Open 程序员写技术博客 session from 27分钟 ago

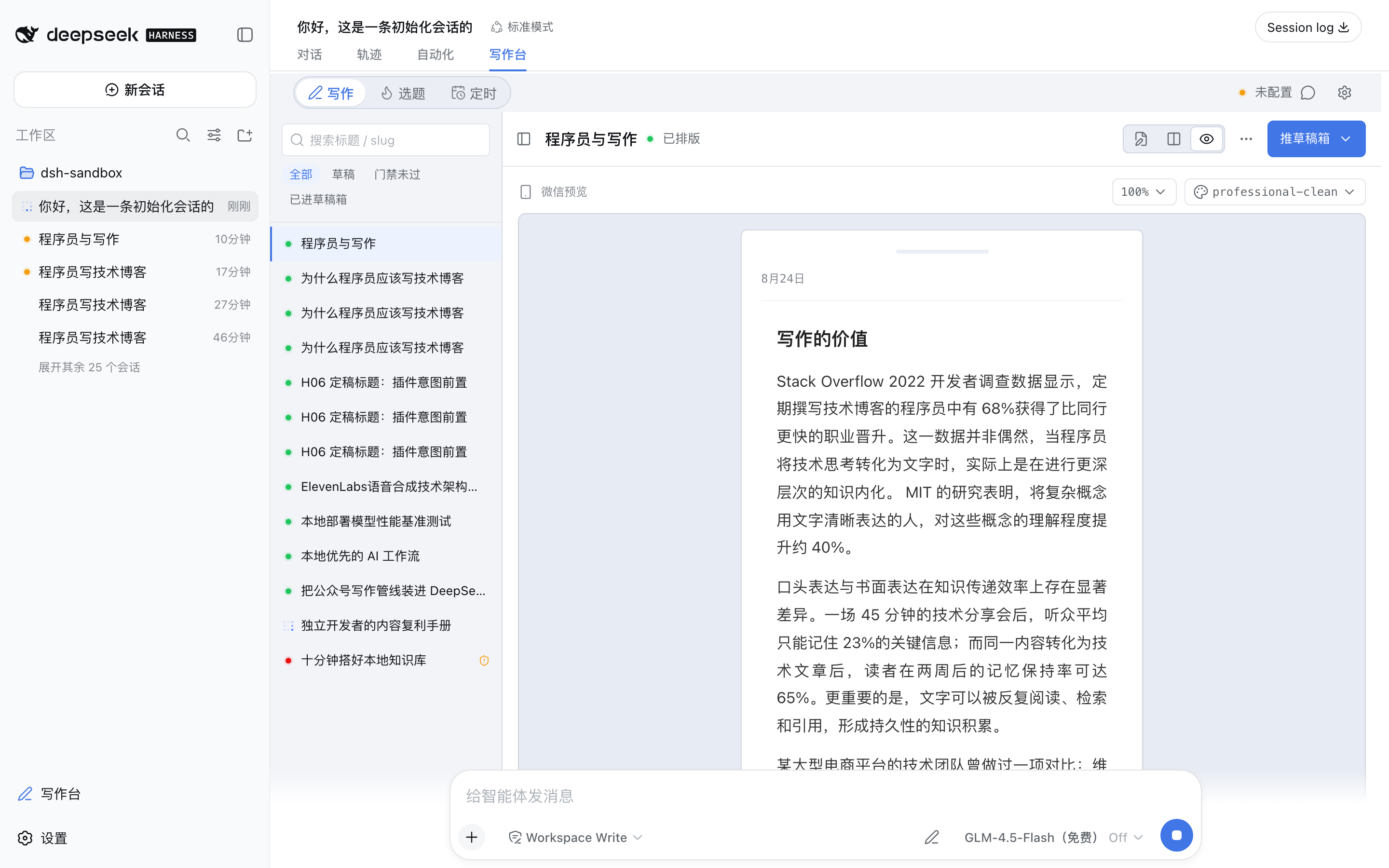tap(135, 304)
